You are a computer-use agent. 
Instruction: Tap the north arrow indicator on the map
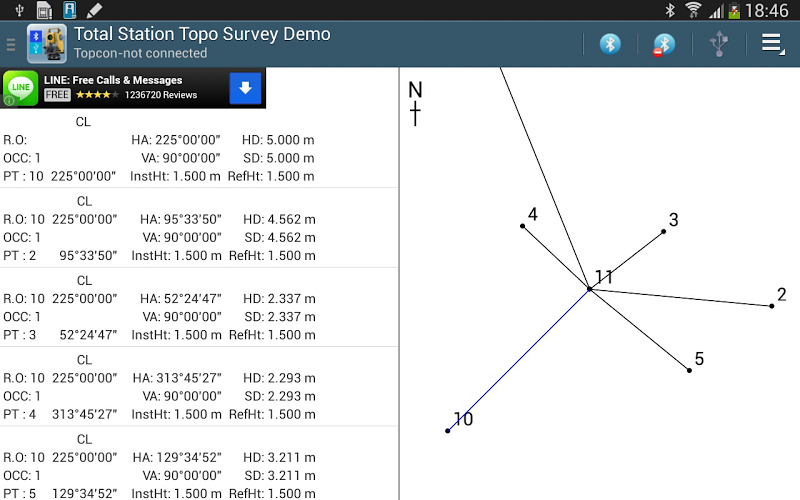tap(415, 103)
